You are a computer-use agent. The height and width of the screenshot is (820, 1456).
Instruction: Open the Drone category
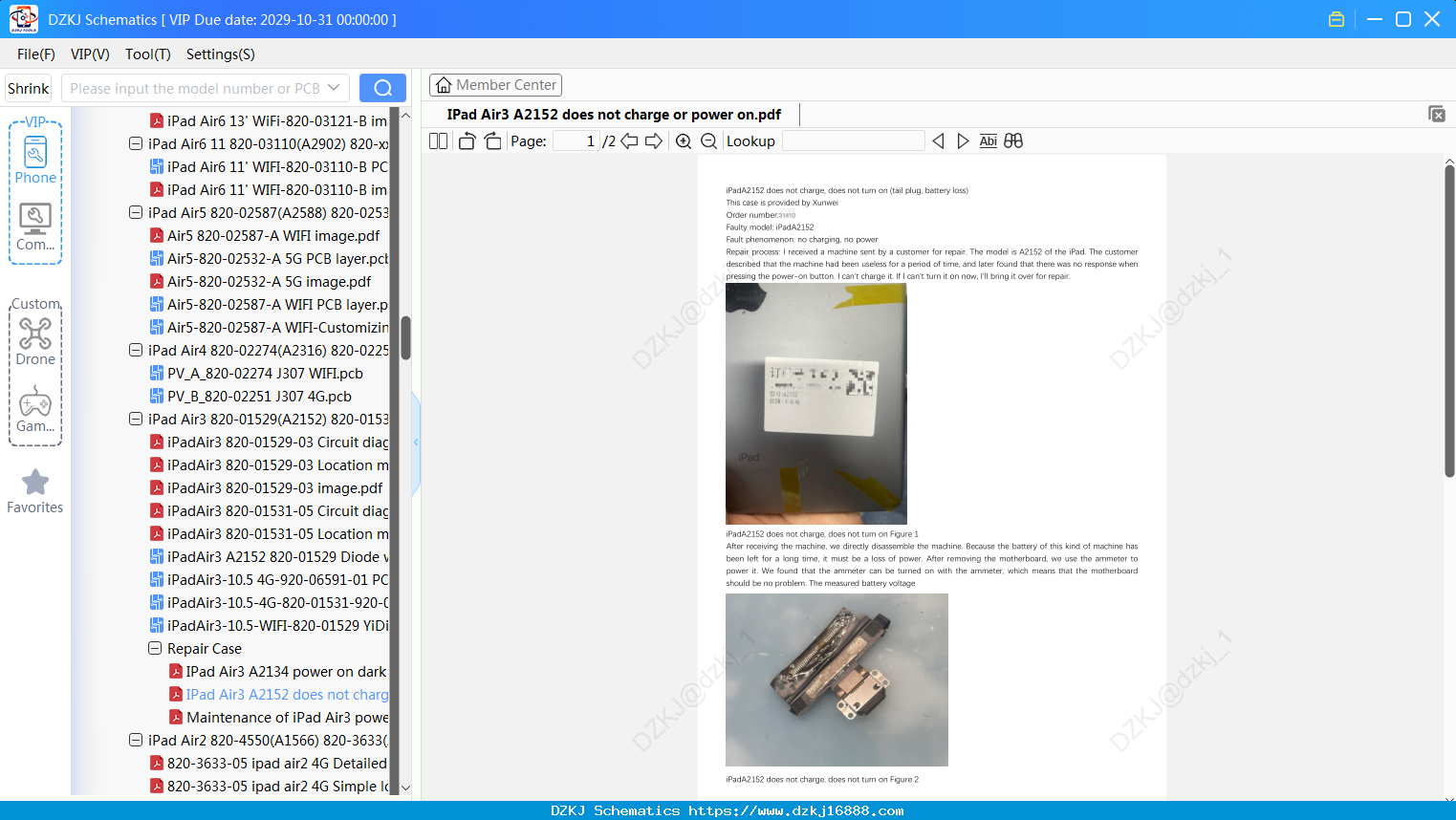(x=35, y=341)
